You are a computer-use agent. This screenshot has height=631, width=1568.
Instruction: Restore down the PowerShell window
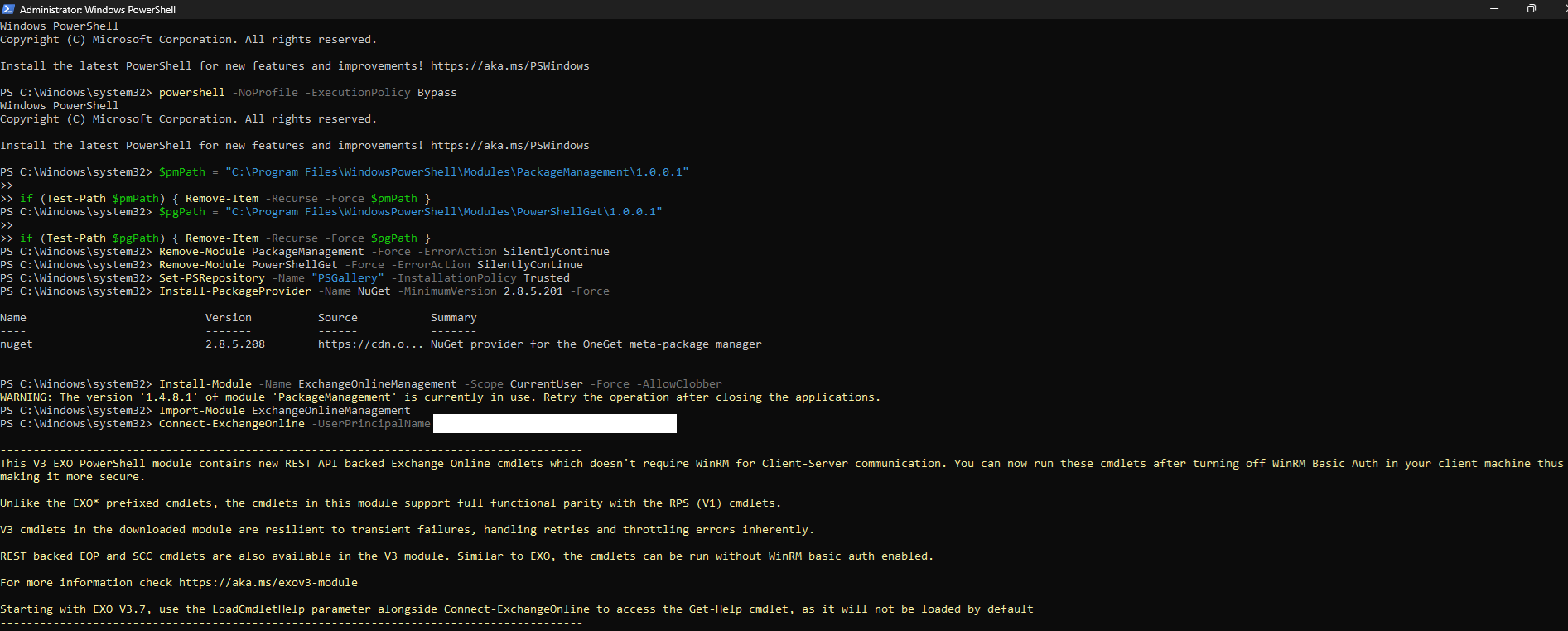coord(1532,9)
